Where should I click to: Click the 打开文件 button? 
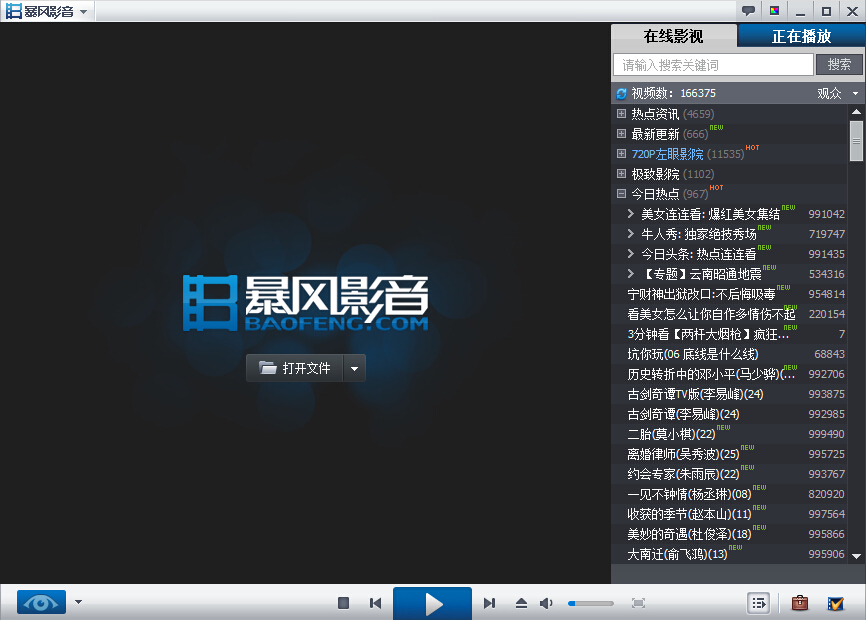(x=295, y=368)
